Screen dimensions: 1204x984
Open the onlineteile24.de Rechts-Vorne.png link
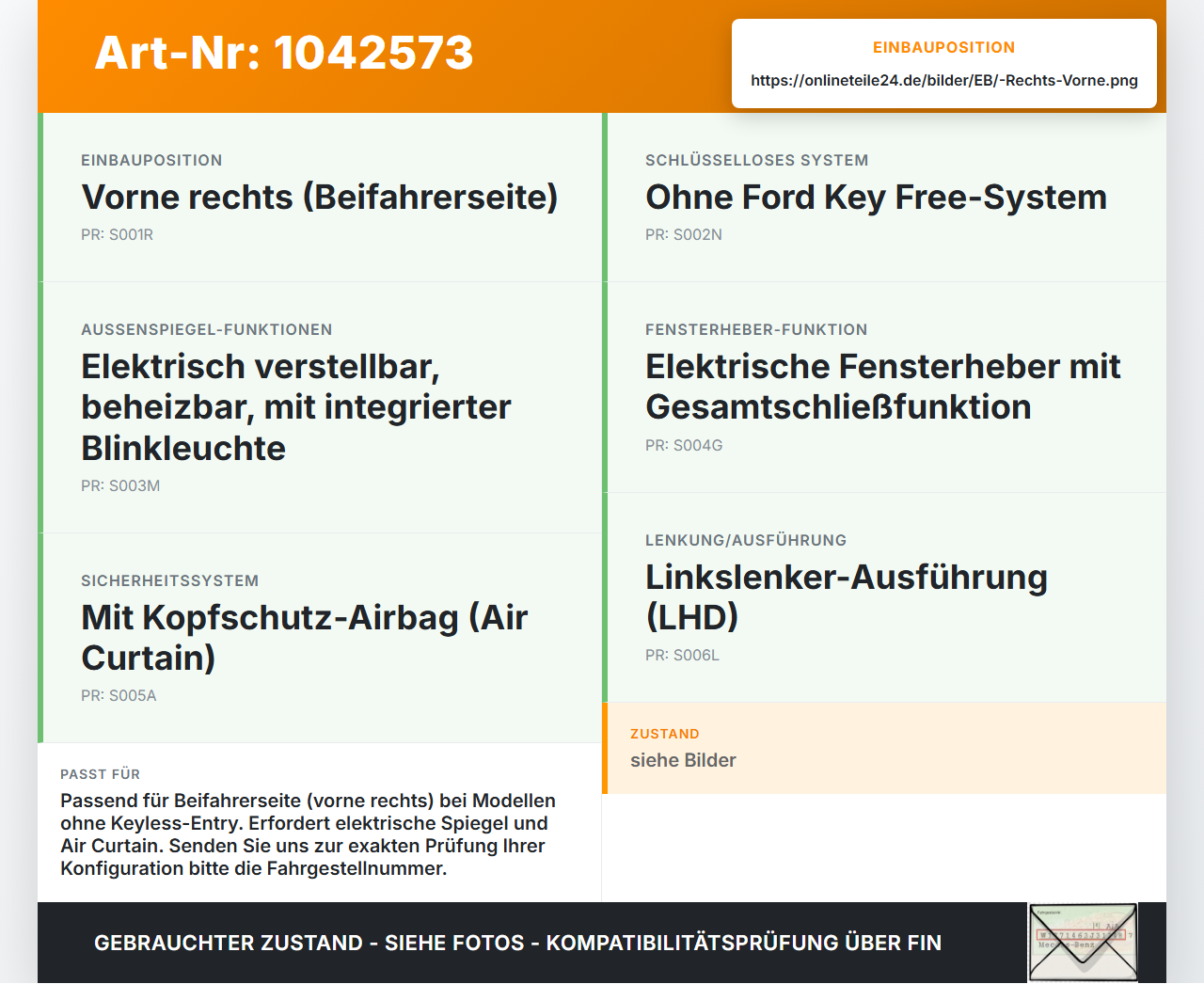pyautogui.click(x=944, y=80)
